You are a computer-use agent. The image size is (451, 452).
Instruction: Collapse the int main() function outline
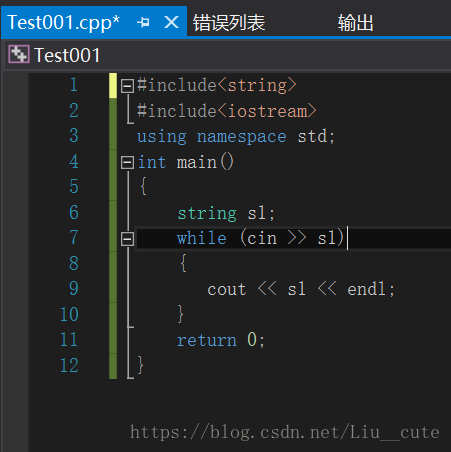point(127,163)
